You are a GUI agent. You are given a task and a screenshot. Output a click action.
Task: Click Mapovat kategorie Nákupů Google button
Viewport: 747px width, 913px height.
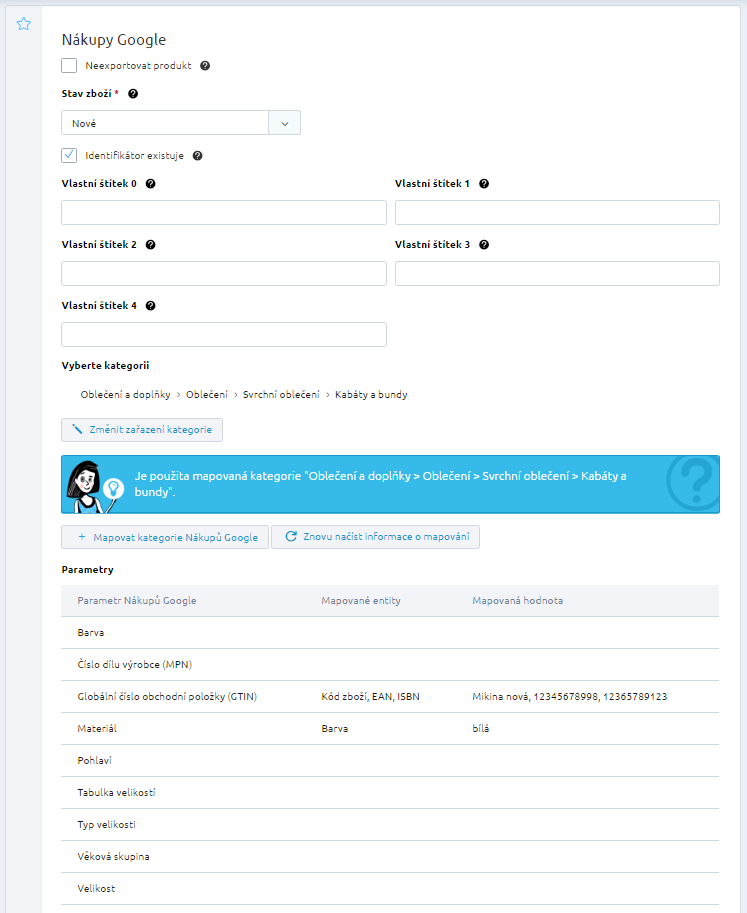coord(165,537)
